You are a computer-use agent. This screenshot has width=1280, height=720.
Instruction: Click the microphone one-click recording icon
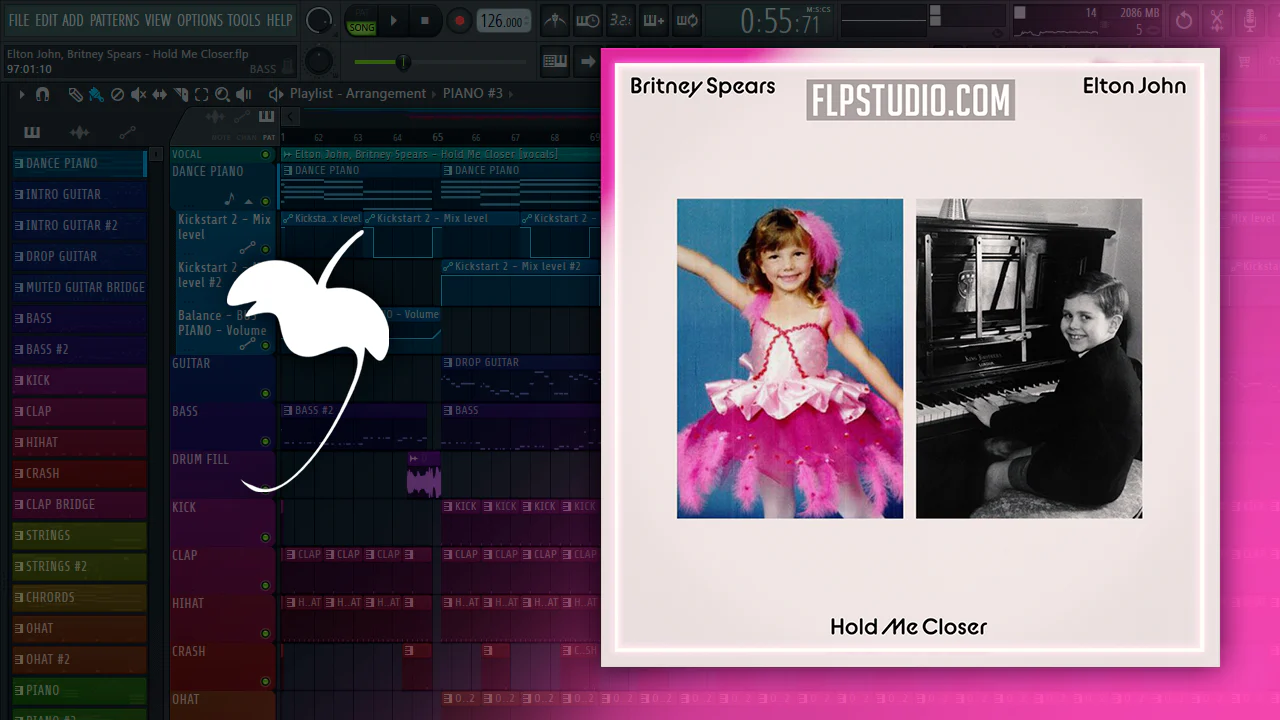(x=1250, y=20)
